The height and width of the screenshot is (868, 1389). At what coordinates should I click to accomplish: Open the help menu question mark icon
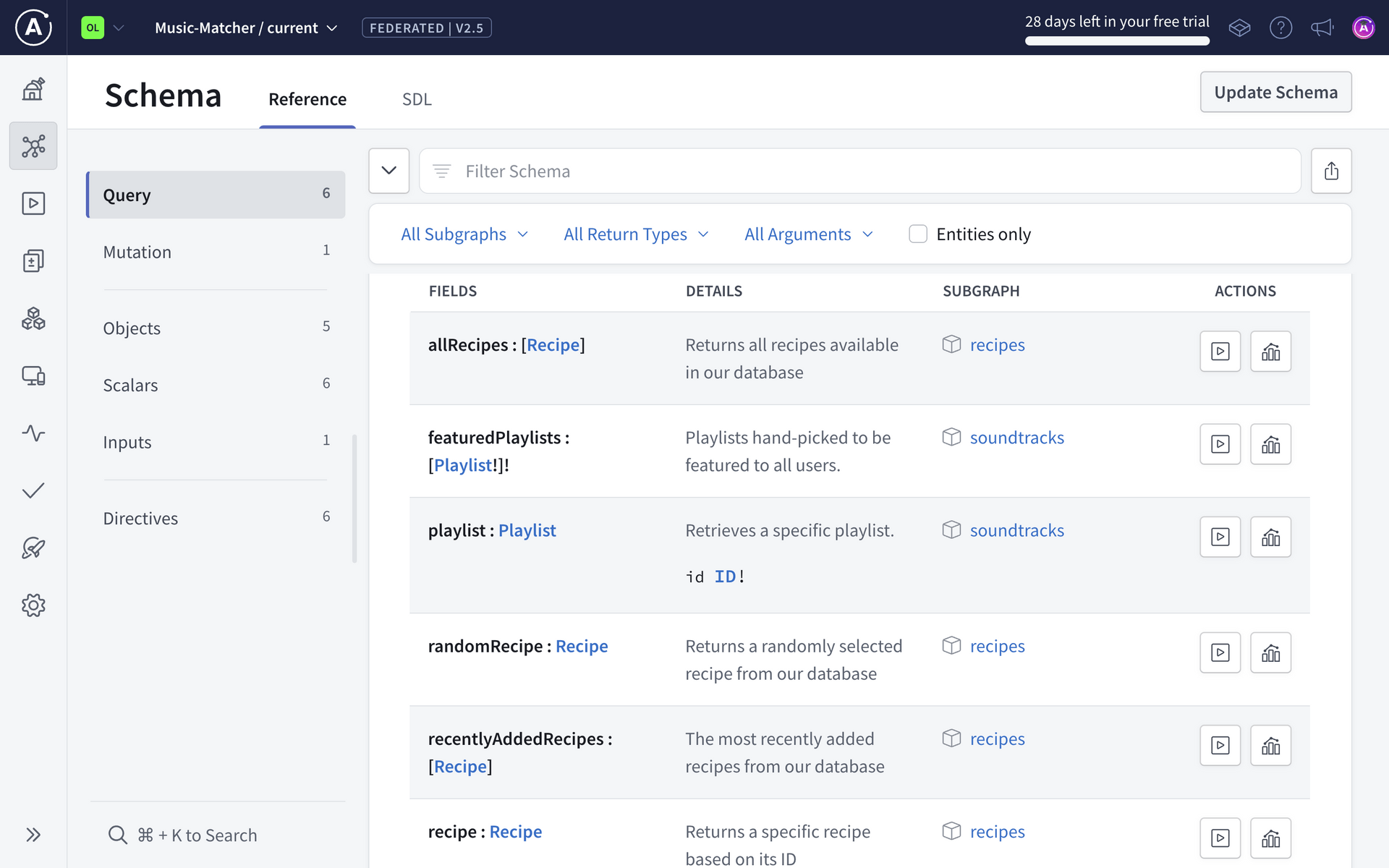[1281, 27]
